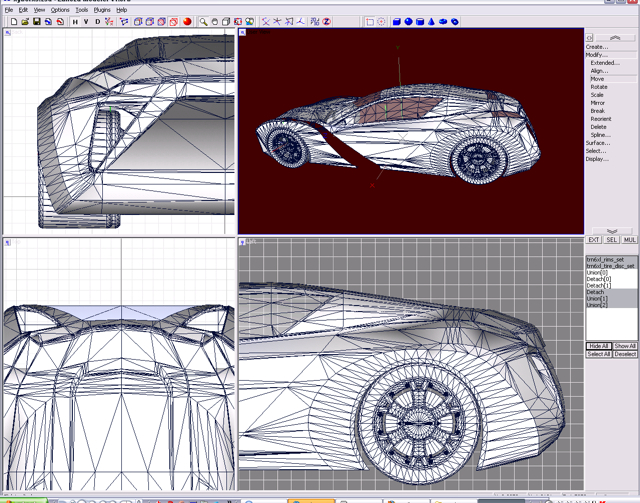
Task: Select Union[0] in the object list
Action: coord(598,273)
